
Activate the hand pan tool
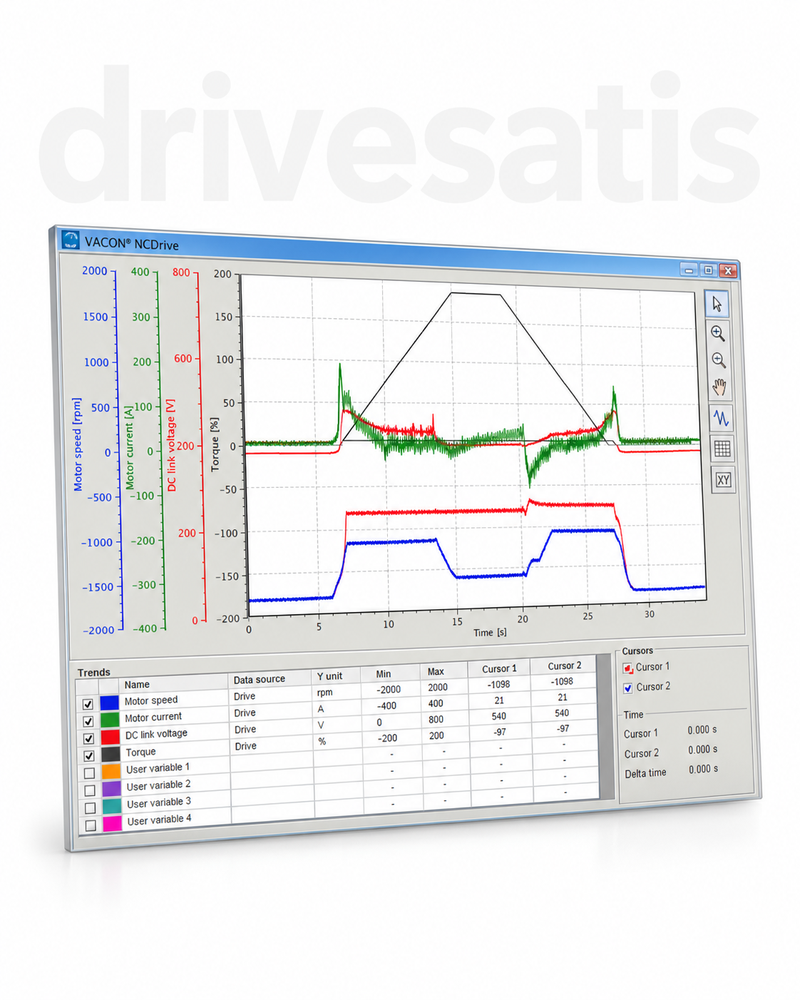tap(720, 387)
